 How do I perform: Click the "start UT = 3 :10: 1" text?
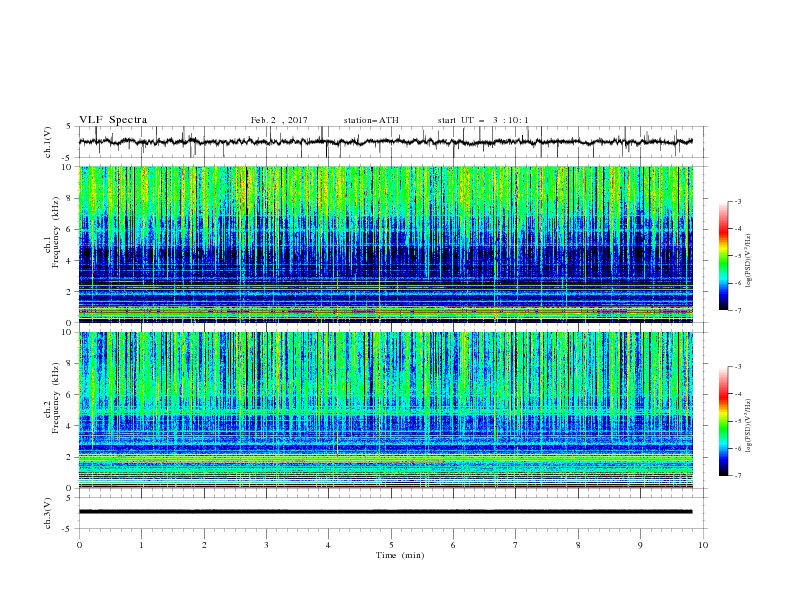click(x=483, y=120)
